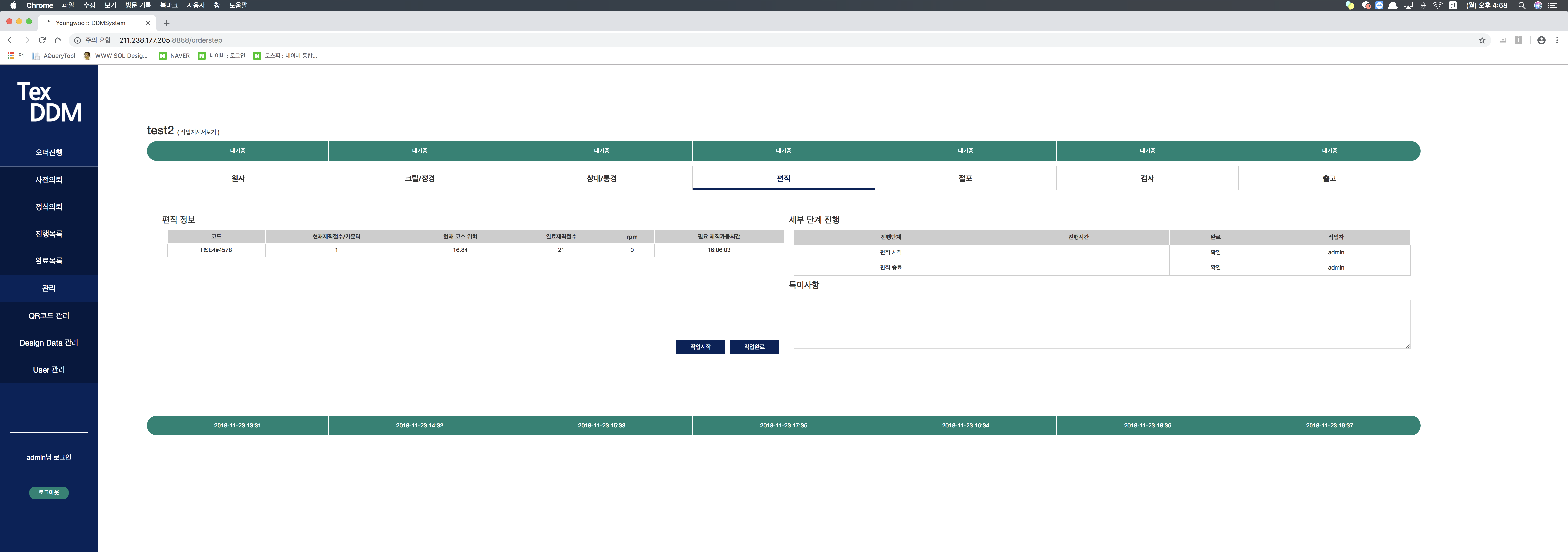Viewport: 1568px width, 552px height.
Task: Switch to the 원사 tab
Action: 238,178
